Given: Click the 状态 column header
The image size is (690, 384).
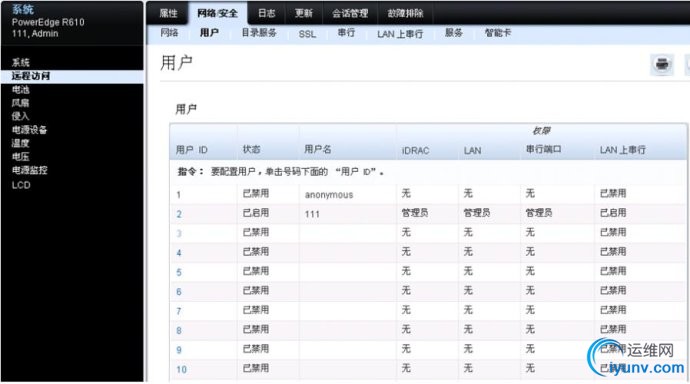Looking at the screenshot, I should 251,150.
